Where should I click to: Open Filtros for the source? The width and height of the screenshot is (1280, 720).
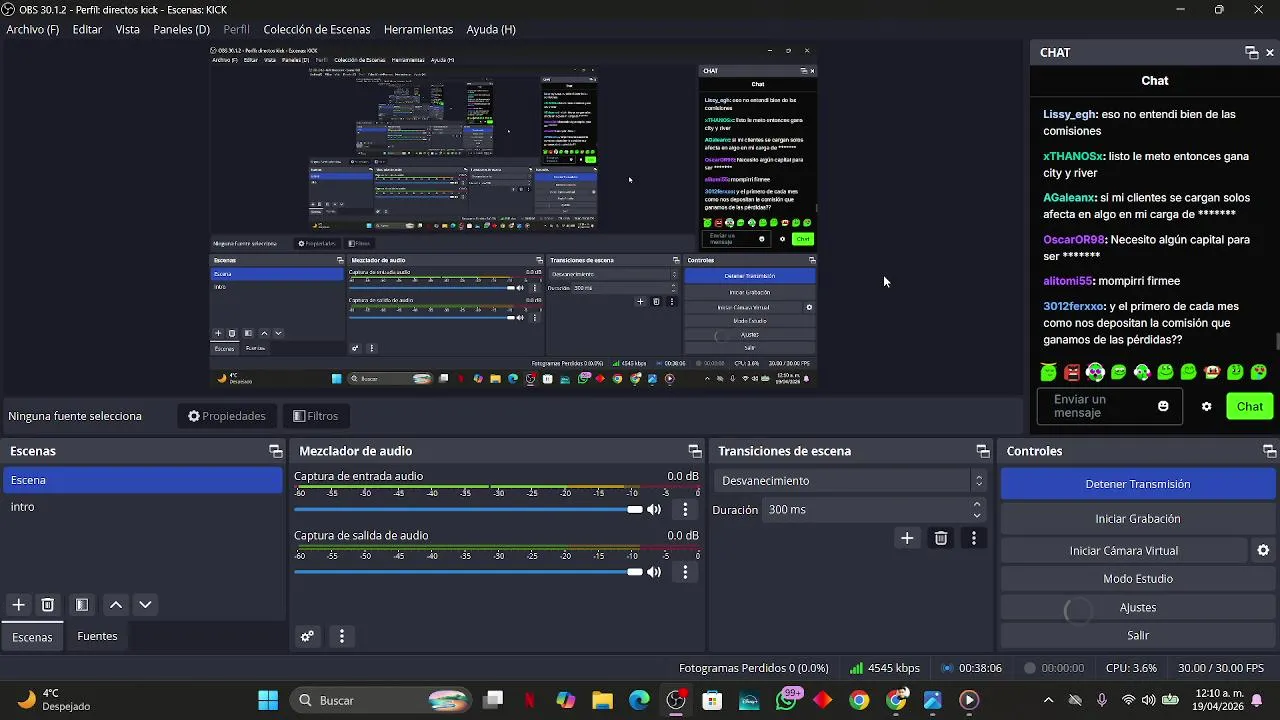point(316,416)
